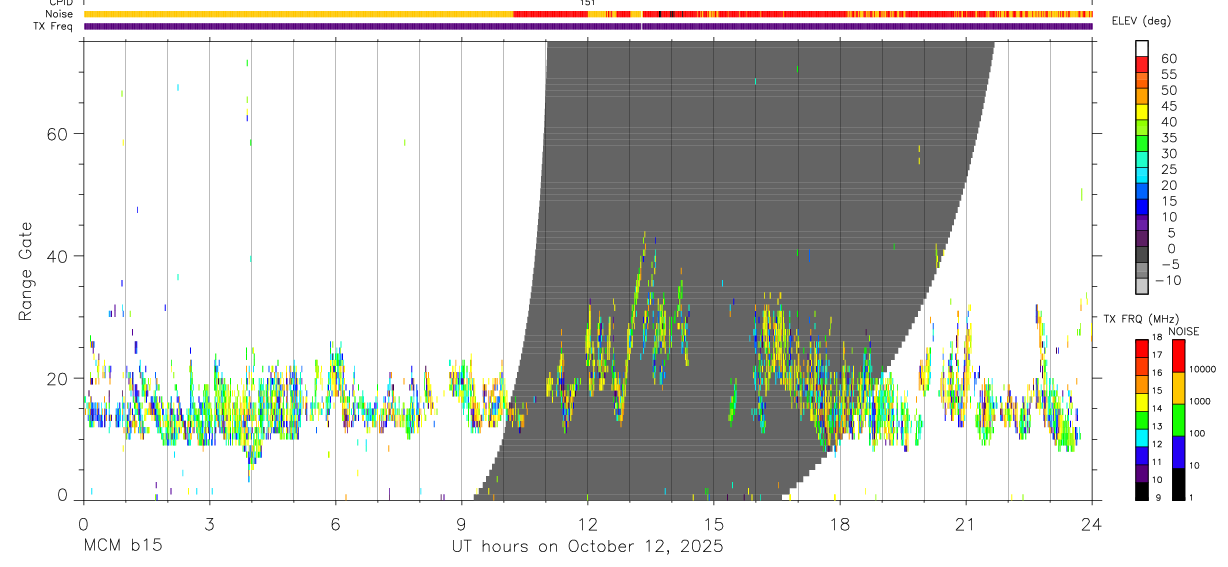Select hour 24 on the UT time axis
Image resolution: width=1228 pixels, height=567 pixels.
1092,523
